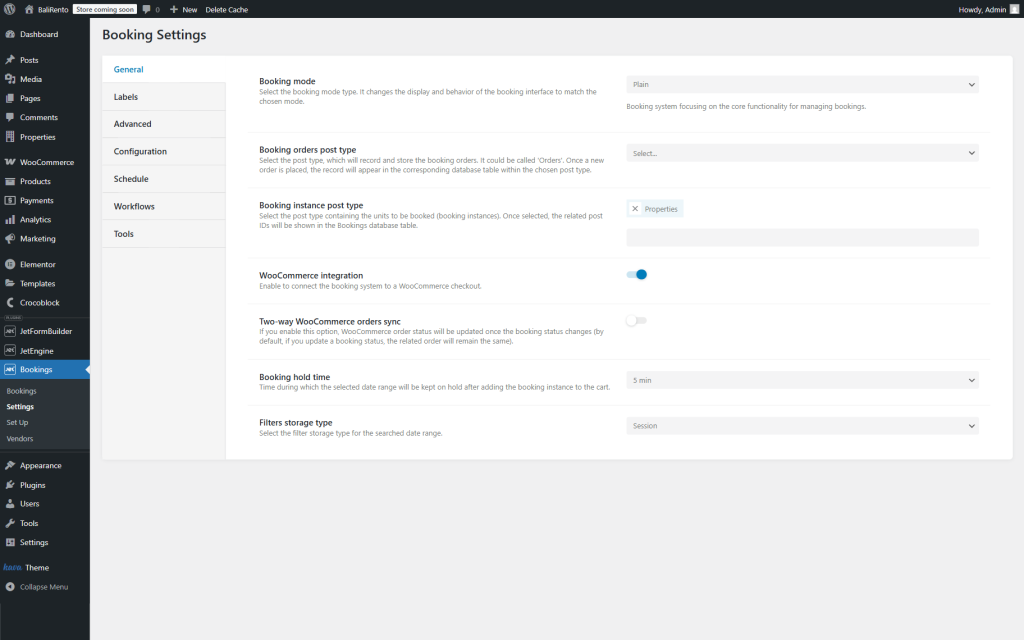Click the Media icon in sidebar
This screenshot has height=640, width=1024.
tap(10, 79)
